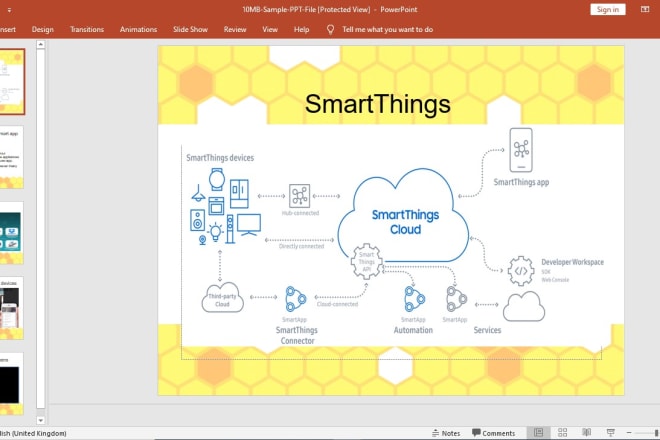
Task: Click the 'SmartThings devices' label
Action: [220, 158]
